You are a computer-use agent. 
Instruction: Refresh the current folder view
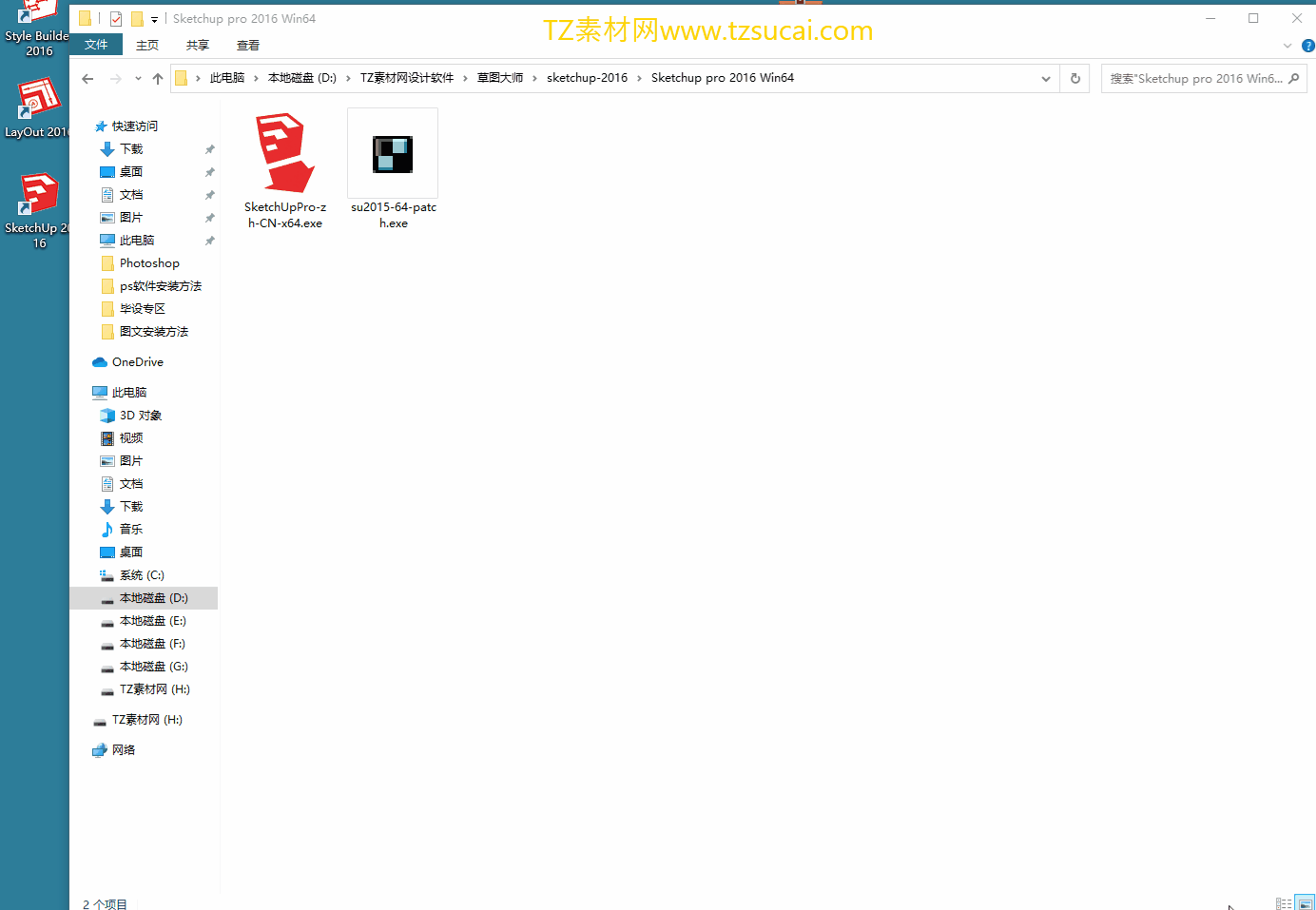pyautogui.click(x=1075, y=79)
